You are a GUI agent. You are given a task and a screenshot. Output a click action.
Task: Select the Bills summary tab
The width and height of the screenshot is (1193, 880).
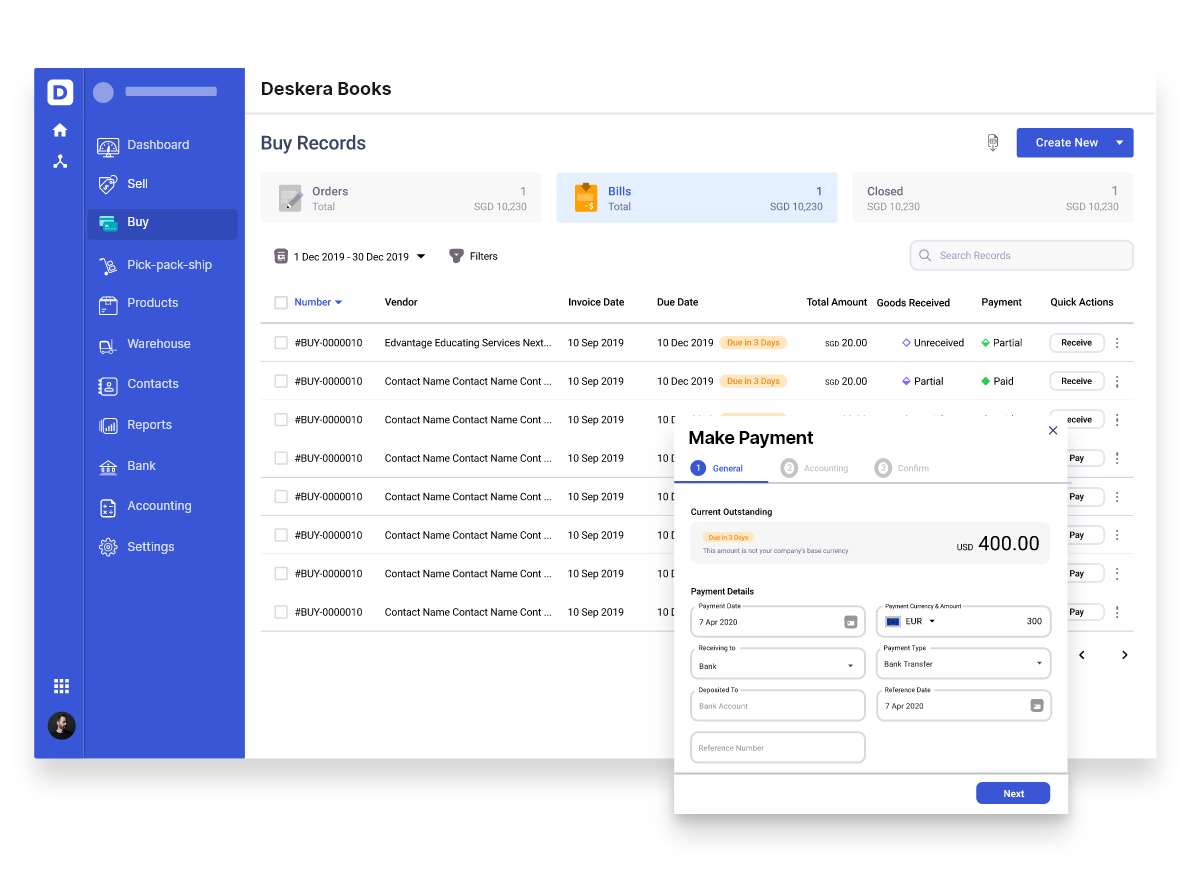(x=697, y=198)
